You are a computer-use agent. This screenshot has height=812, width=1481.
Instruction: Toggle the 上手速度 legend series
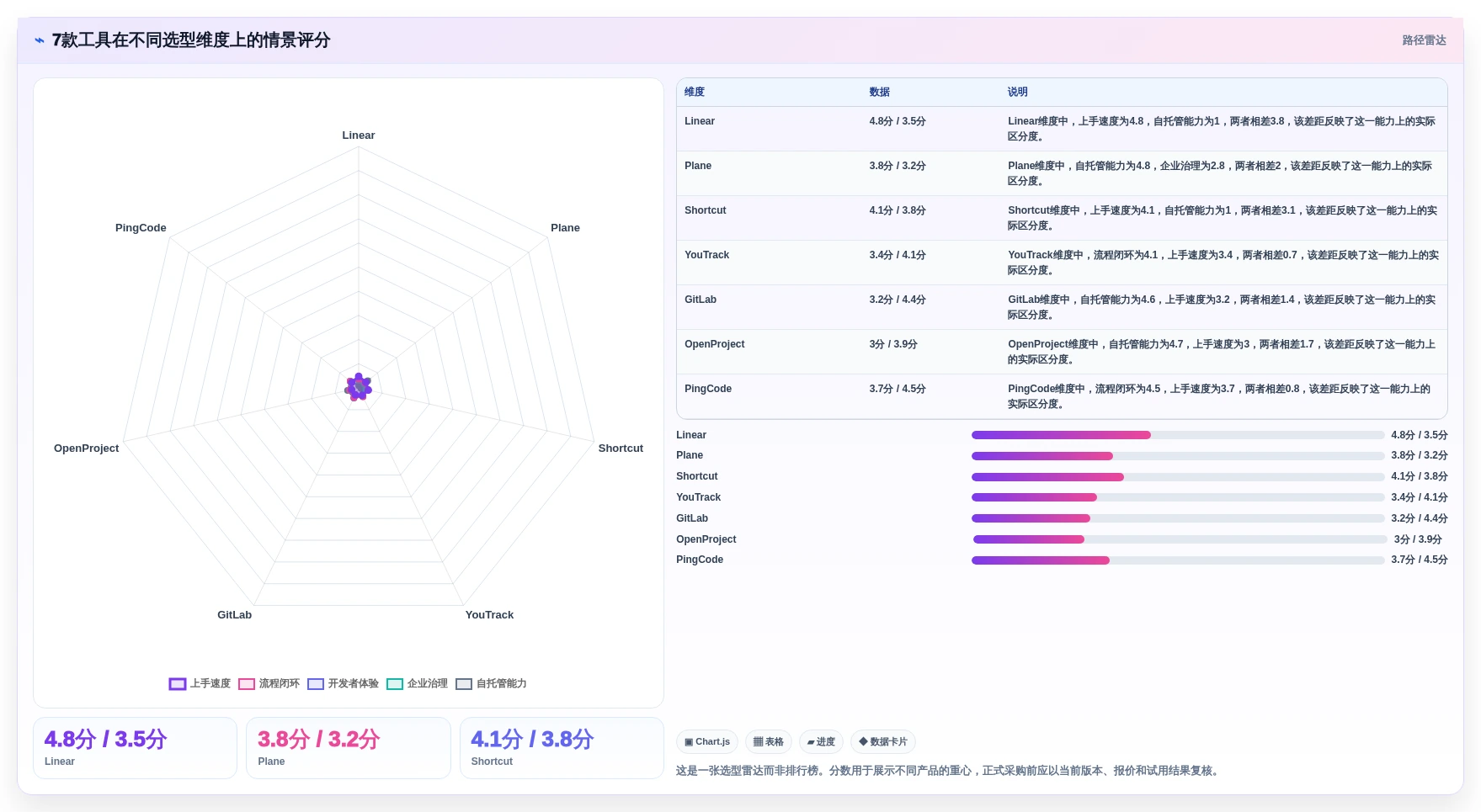coord(200,683)
